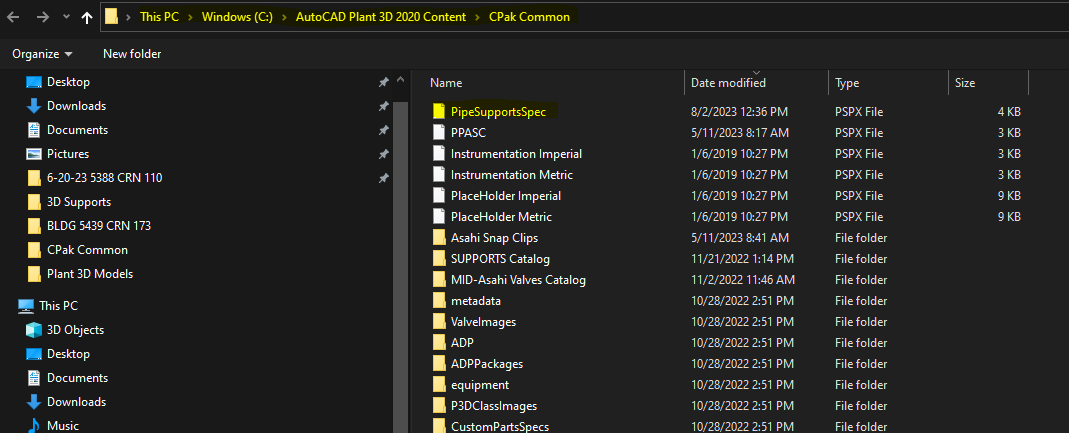Open Downloads under This PC
The width and height of the screenshot is (1069, 433).
pyautogui.click(x=76, y=402)
